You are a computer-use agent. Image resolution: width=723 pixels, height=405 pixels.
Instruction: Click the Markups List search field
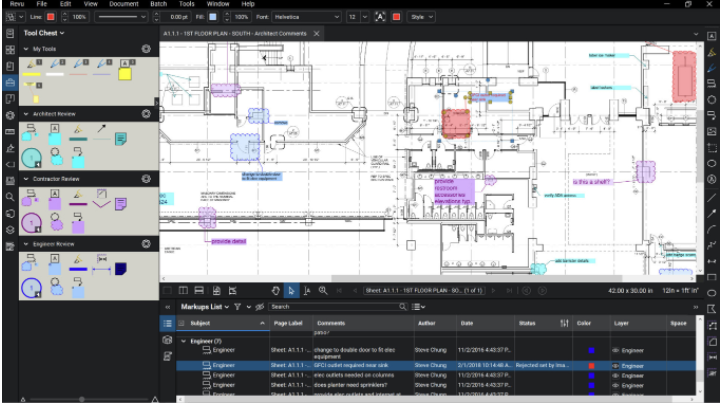click(338, 307)
